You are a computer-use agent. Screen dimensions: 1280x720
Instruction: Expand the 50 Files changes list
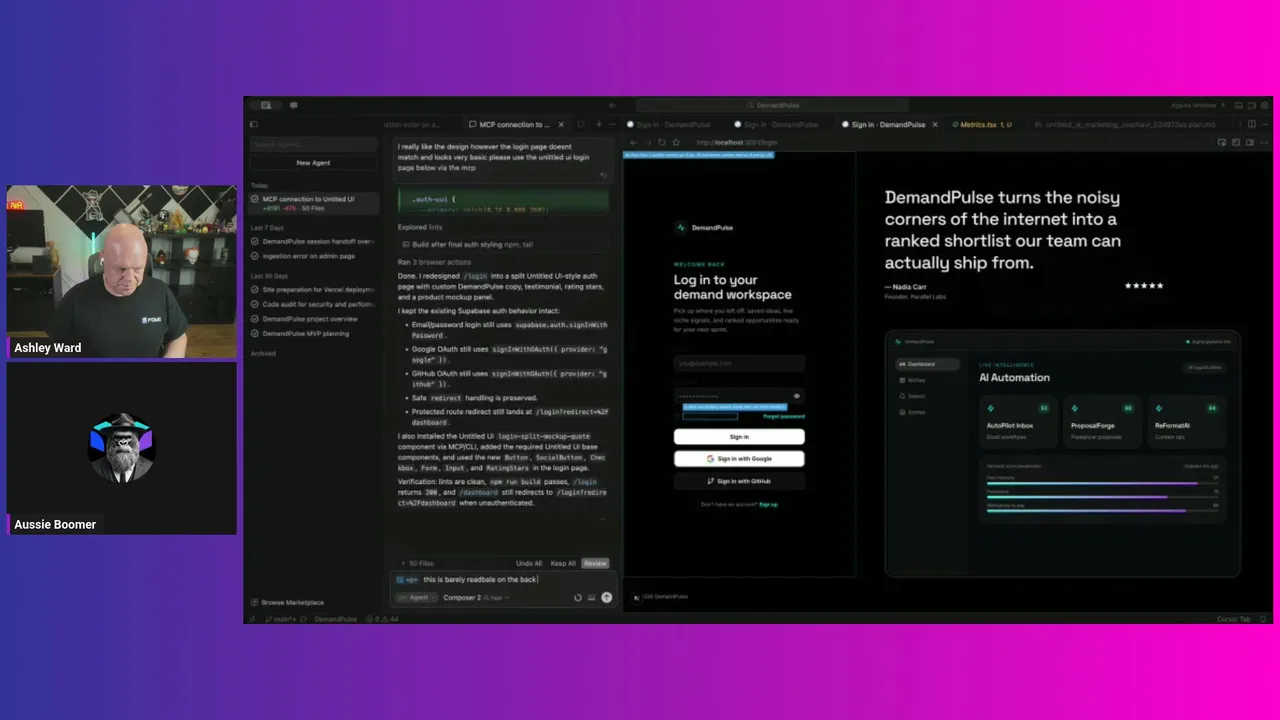(419, 564)
